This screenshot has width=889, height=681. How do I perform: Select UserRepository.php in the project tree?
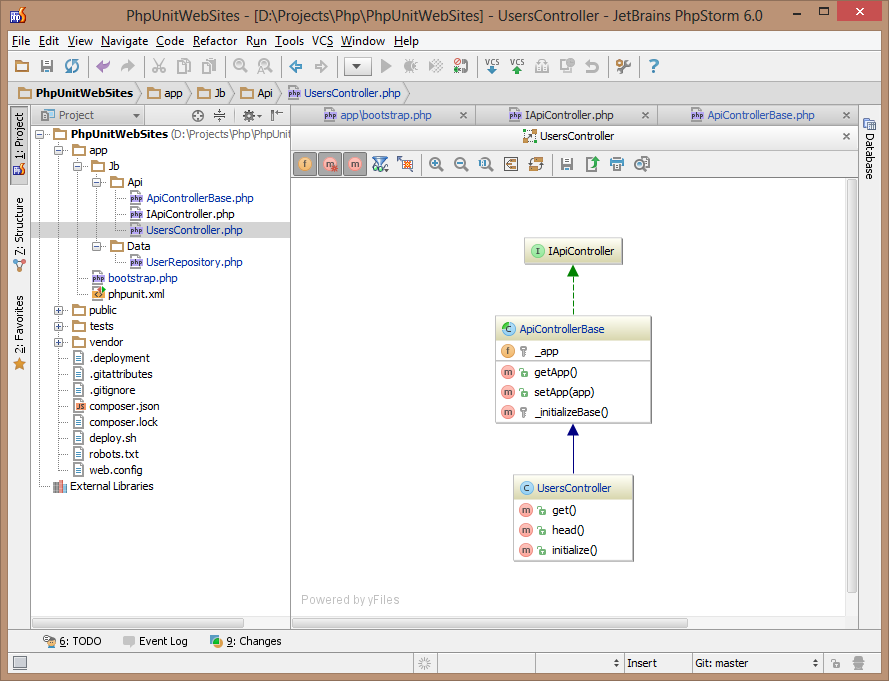click(194, 262)
